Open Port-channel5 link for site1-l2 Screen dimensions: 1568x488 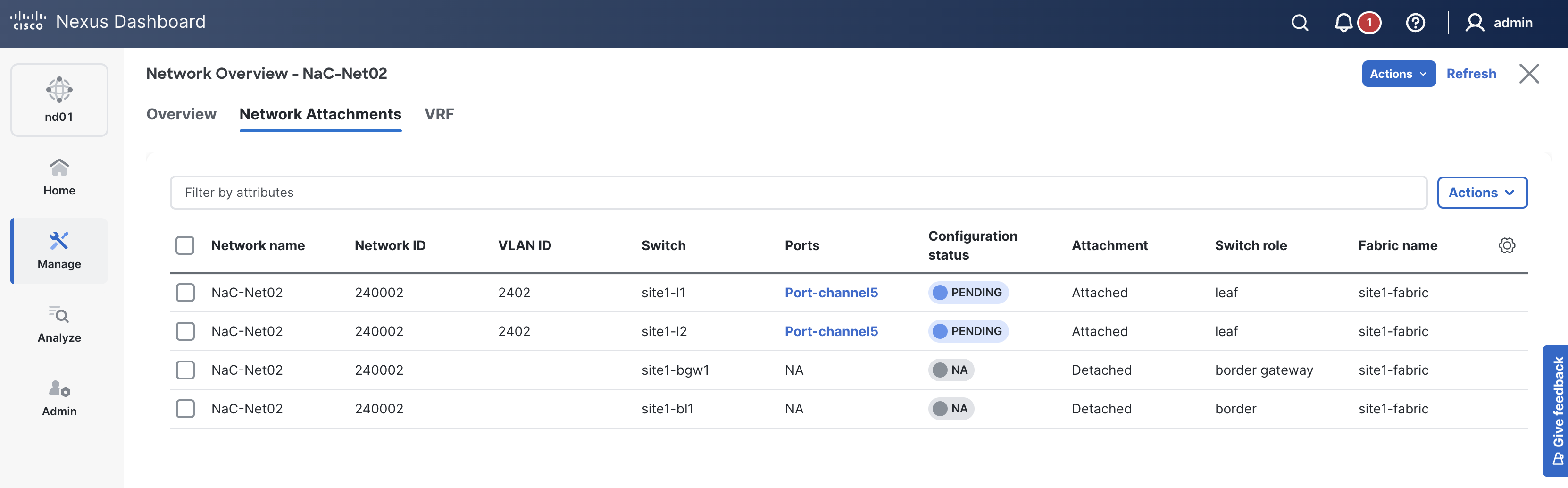coord(831,331)
